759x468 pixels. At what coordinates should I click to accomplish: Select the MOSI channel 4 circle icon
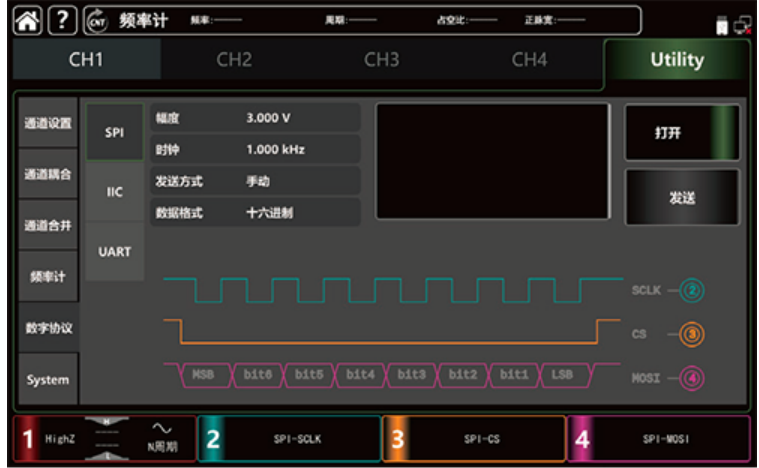tap(693, 379)
